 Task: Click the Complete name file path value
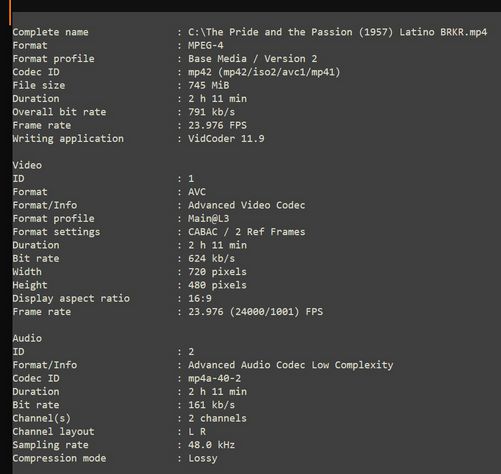[337, 32]
